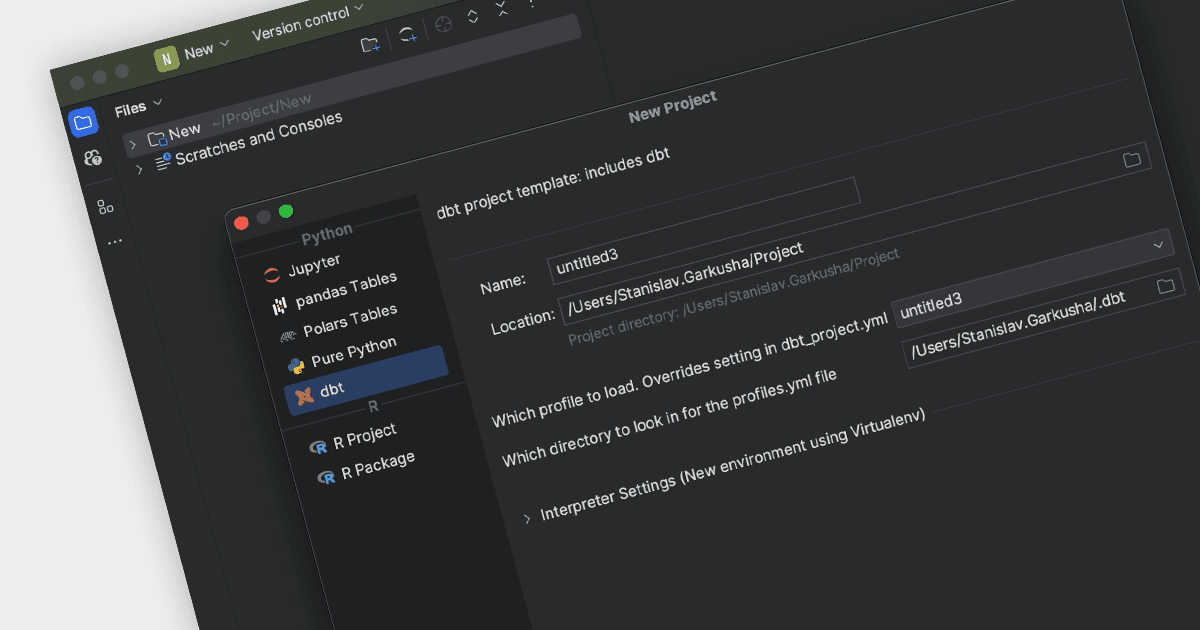This screenshot has width=1200, height=630.
Task: Expand the Scratches and Consoles chevron
Action: [x=139, y=170]
